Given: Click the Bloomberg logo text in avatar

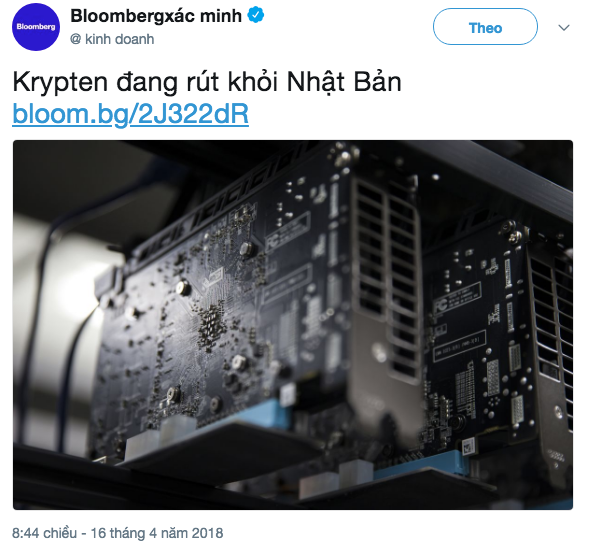Looking at the screenshot, I should click(36, 27).
